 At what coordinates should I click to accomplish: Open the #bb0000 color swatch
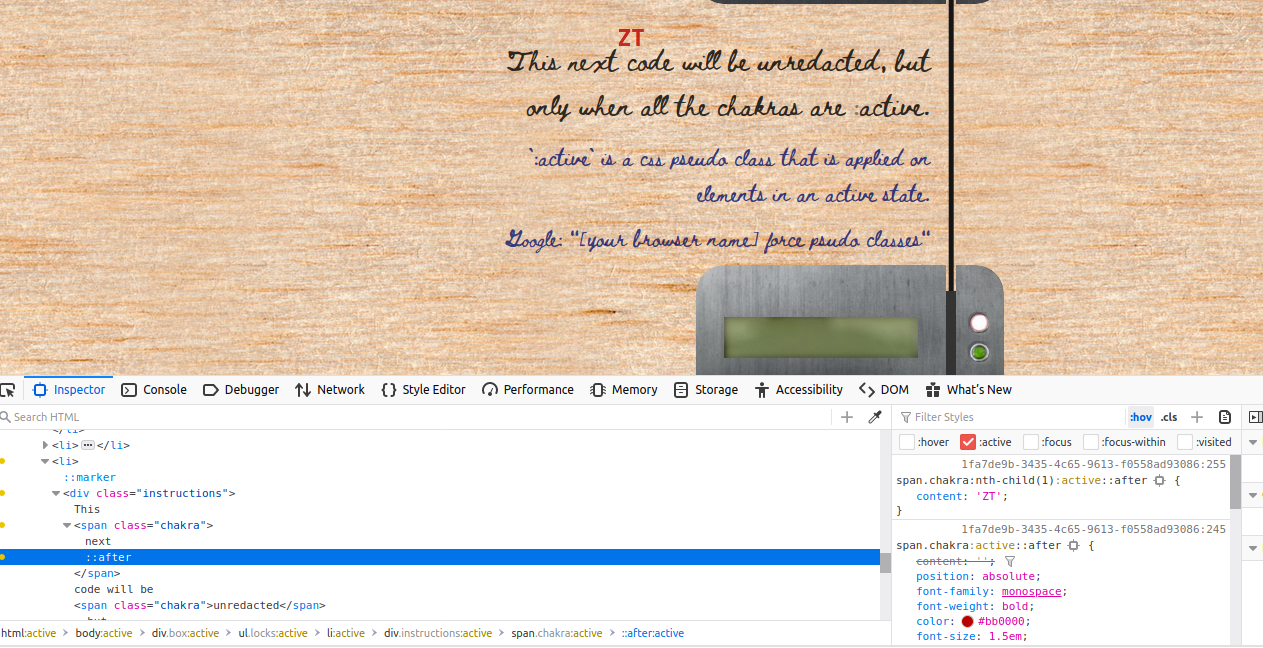(x=967, y=622)
